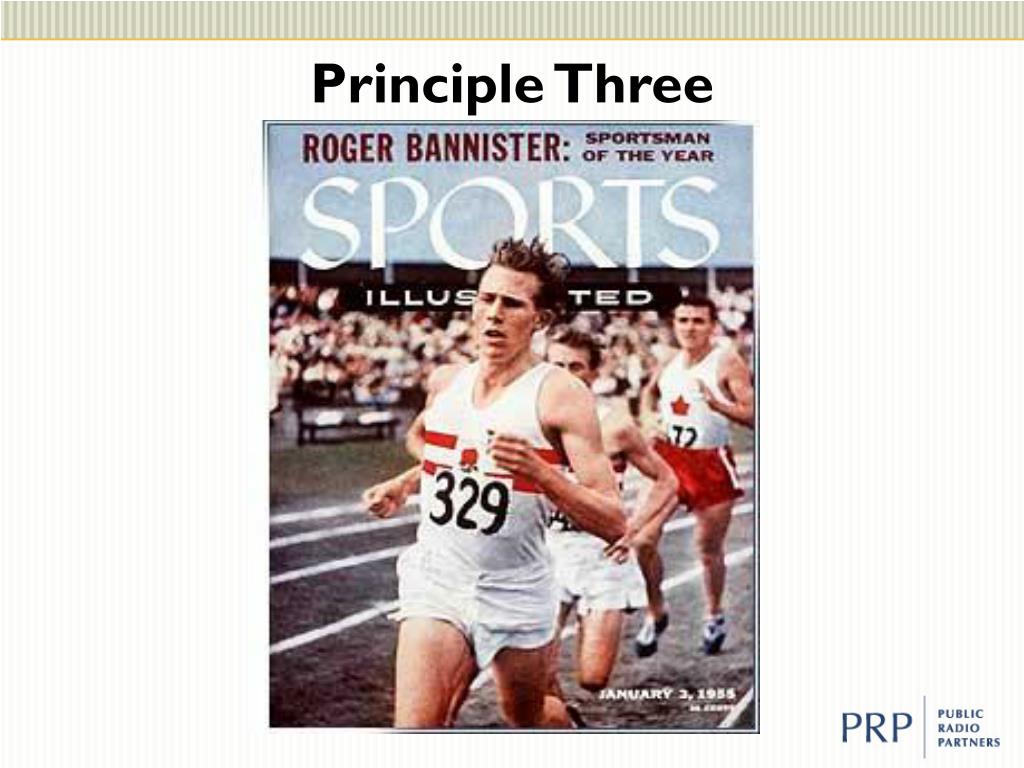1024x768 pixels.
Task: Click the Sportsman of the Year caption
Action: (647, 147)
